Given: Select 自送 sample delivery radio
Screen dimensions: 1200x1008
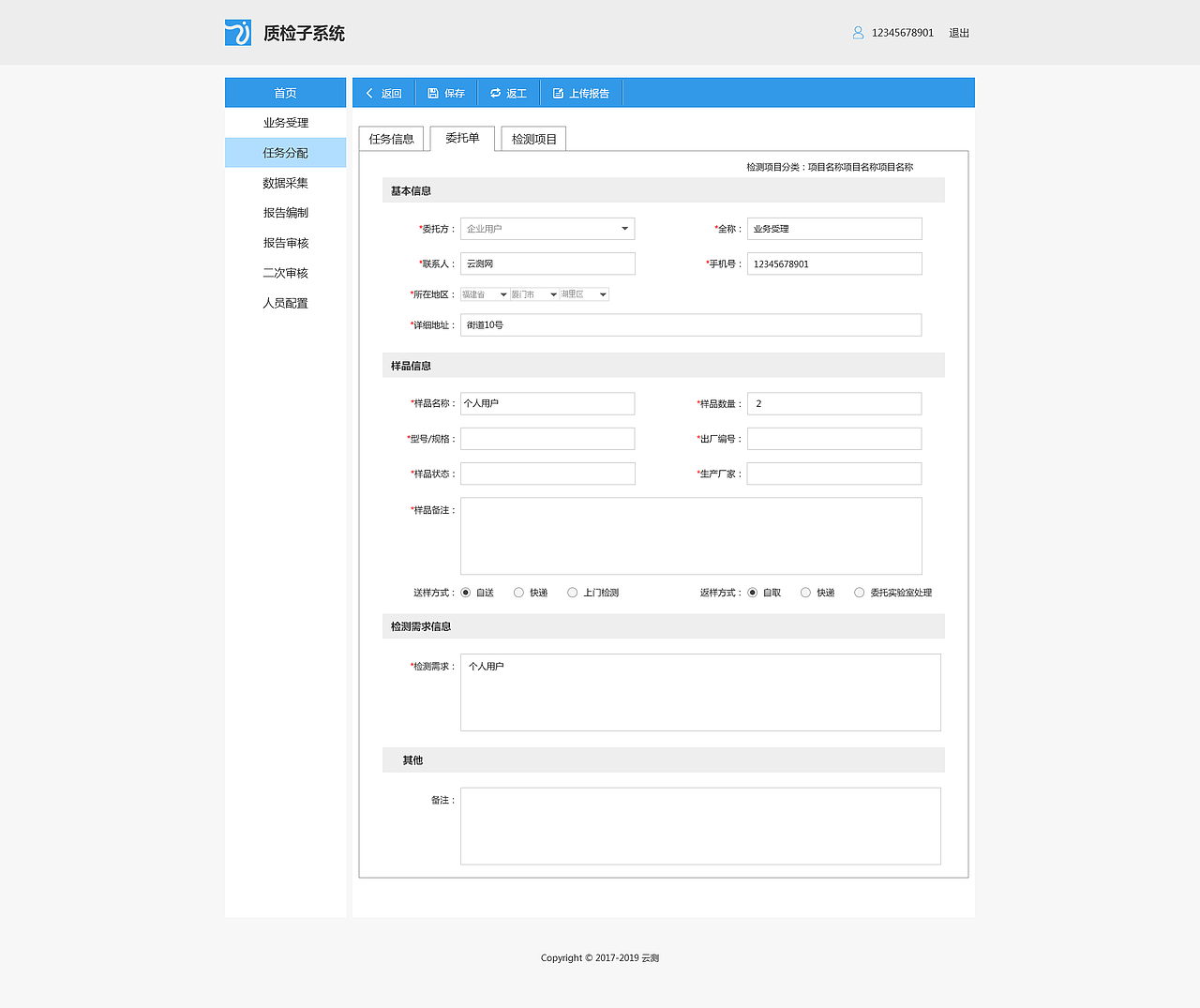Looking at the screenshot, I should 466,593.
